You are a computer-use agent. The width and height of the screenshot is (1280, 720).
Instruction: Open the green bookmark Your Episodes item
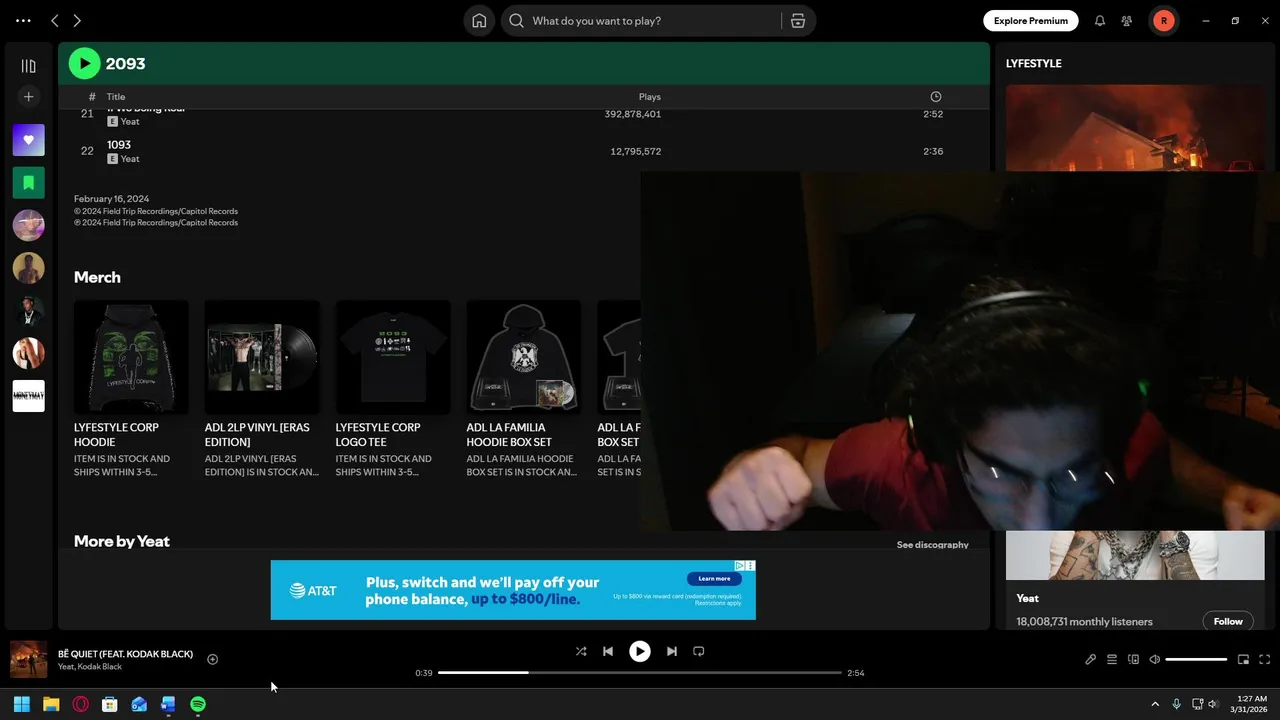[x=28, y=183]
